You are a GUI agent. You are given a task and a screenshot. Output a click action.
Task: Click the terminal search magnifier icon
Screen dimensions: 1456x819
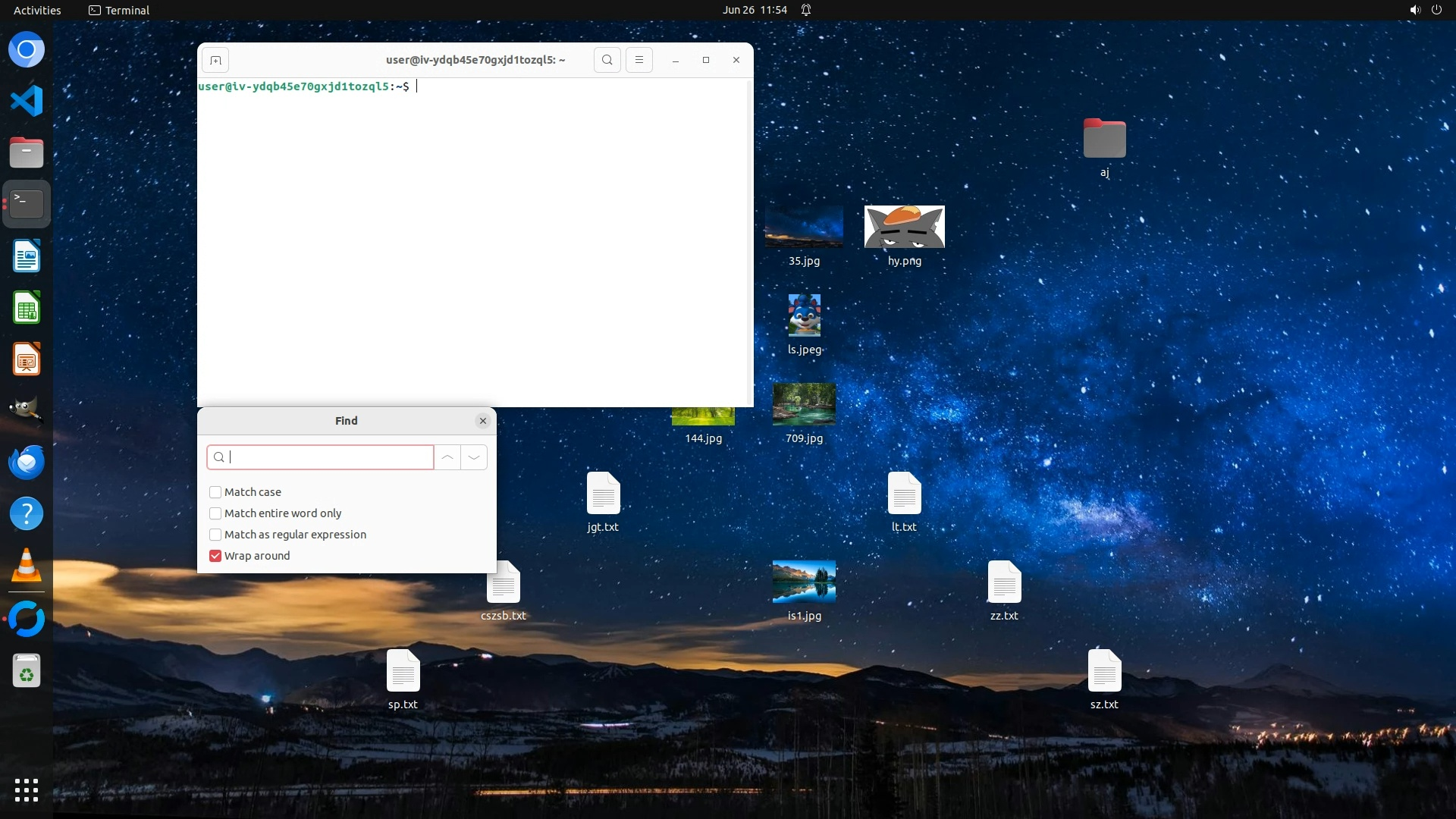click(x=607, y=60)
